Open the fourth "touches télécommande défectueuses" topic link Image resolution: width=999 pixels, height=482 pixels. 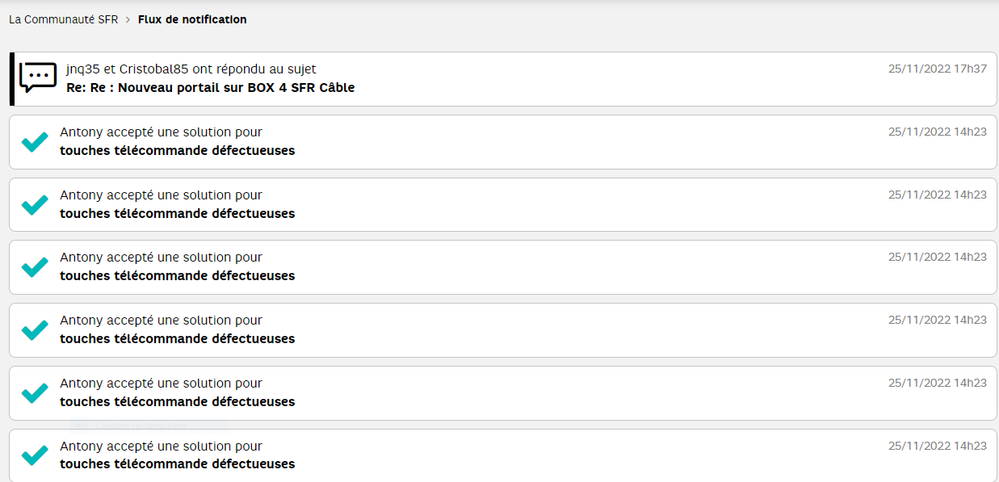pos(177,338)
